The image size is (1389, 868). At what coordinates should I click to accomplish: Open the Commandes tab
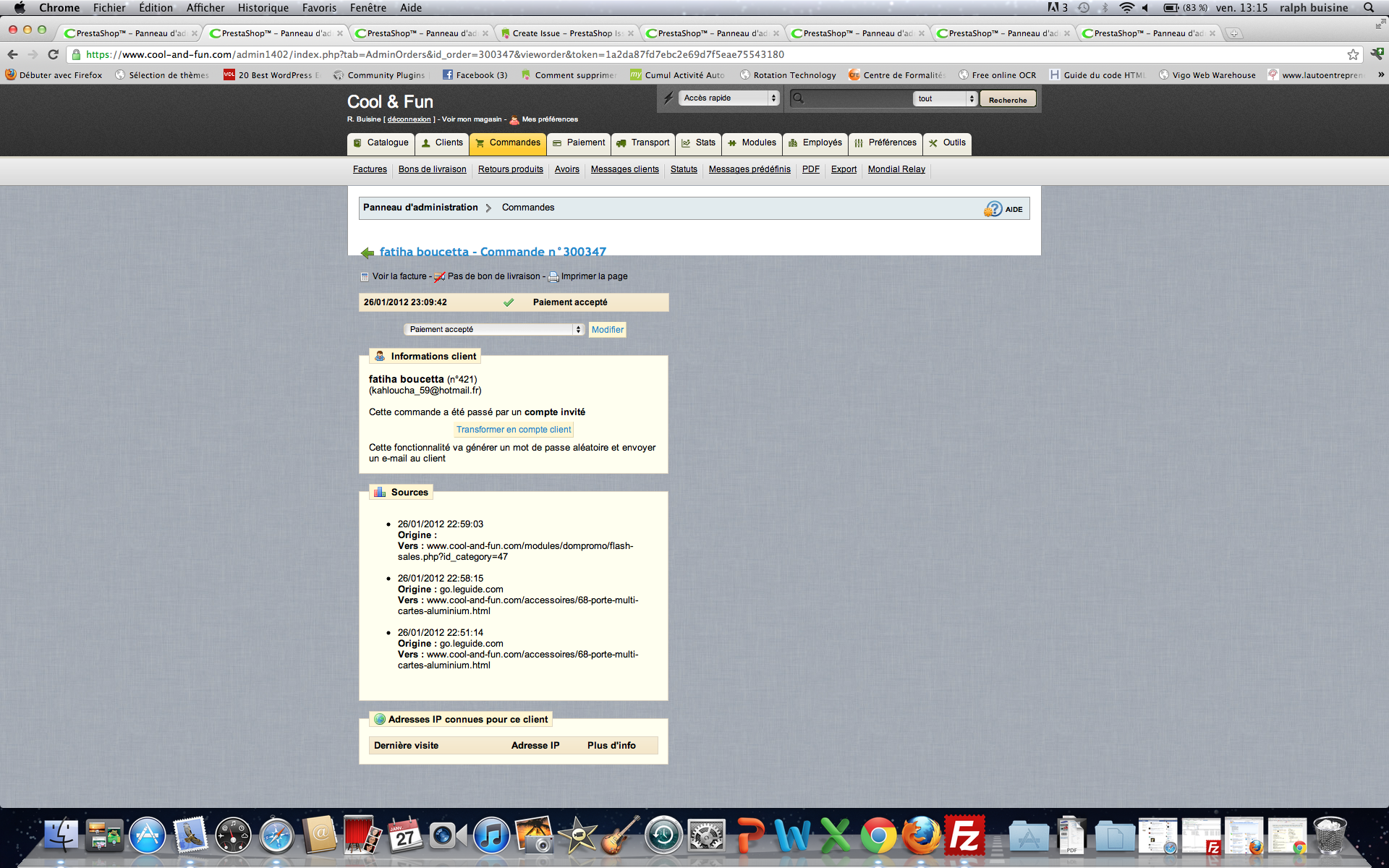pyautogui.click(x=508, y=143)
